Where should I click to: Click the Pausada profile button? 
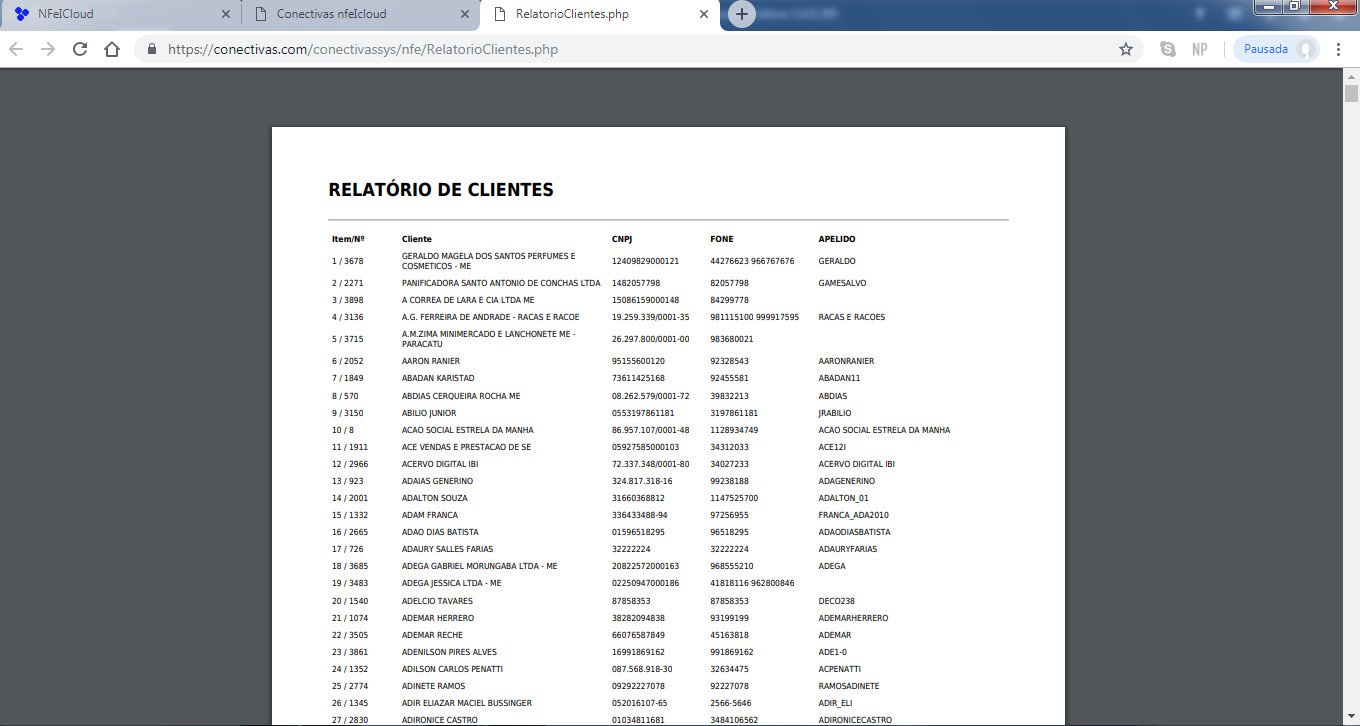(1276, 49)
